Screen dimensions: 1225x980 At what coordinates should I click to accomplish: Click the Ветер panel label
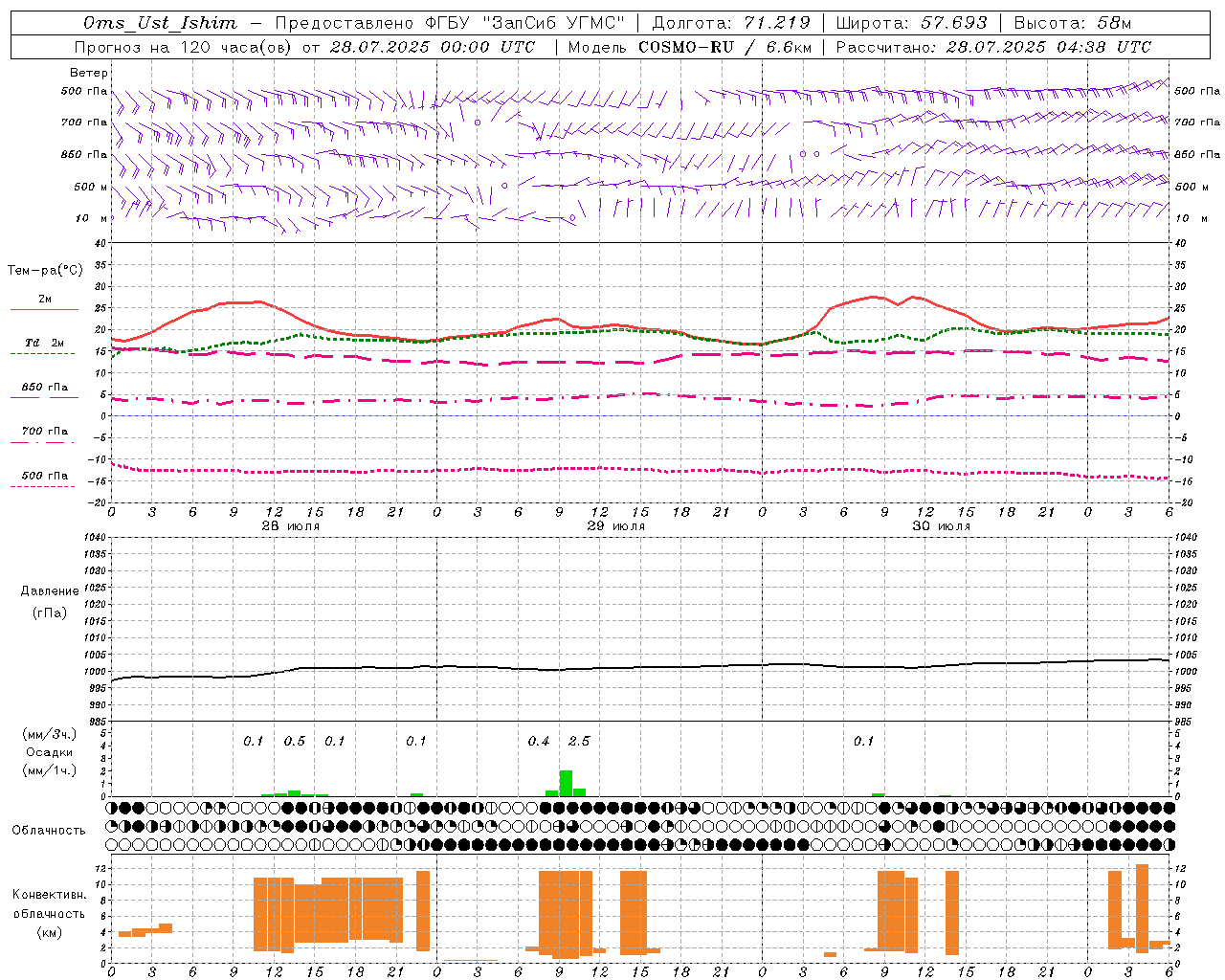click(88, 73)
